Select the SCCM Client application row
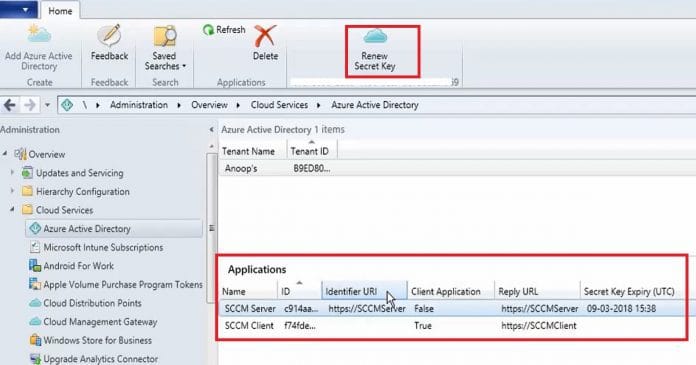 (452, 325)
